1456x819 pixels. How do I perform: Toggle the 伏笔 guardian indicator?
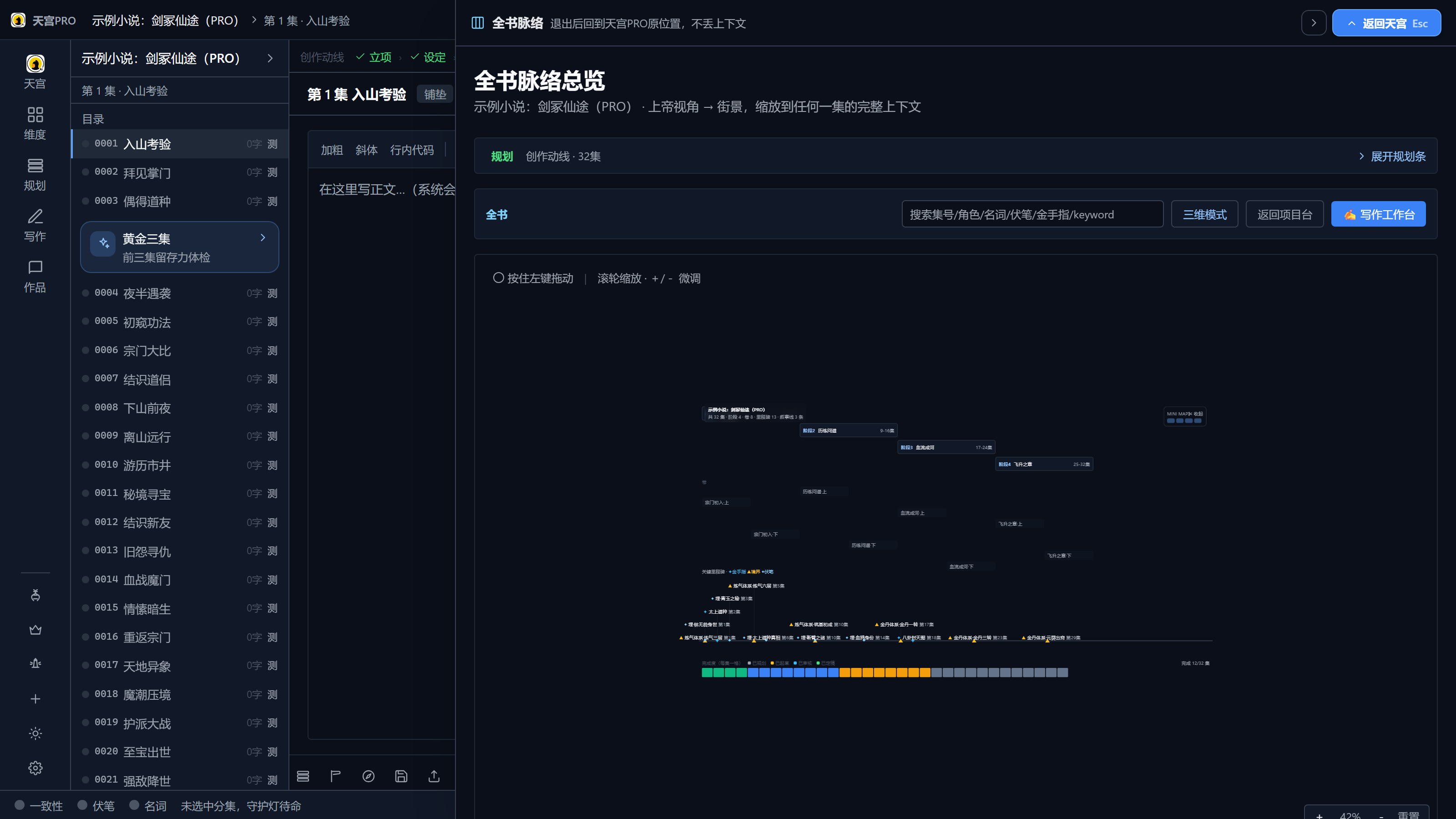[x=96, y=805]
